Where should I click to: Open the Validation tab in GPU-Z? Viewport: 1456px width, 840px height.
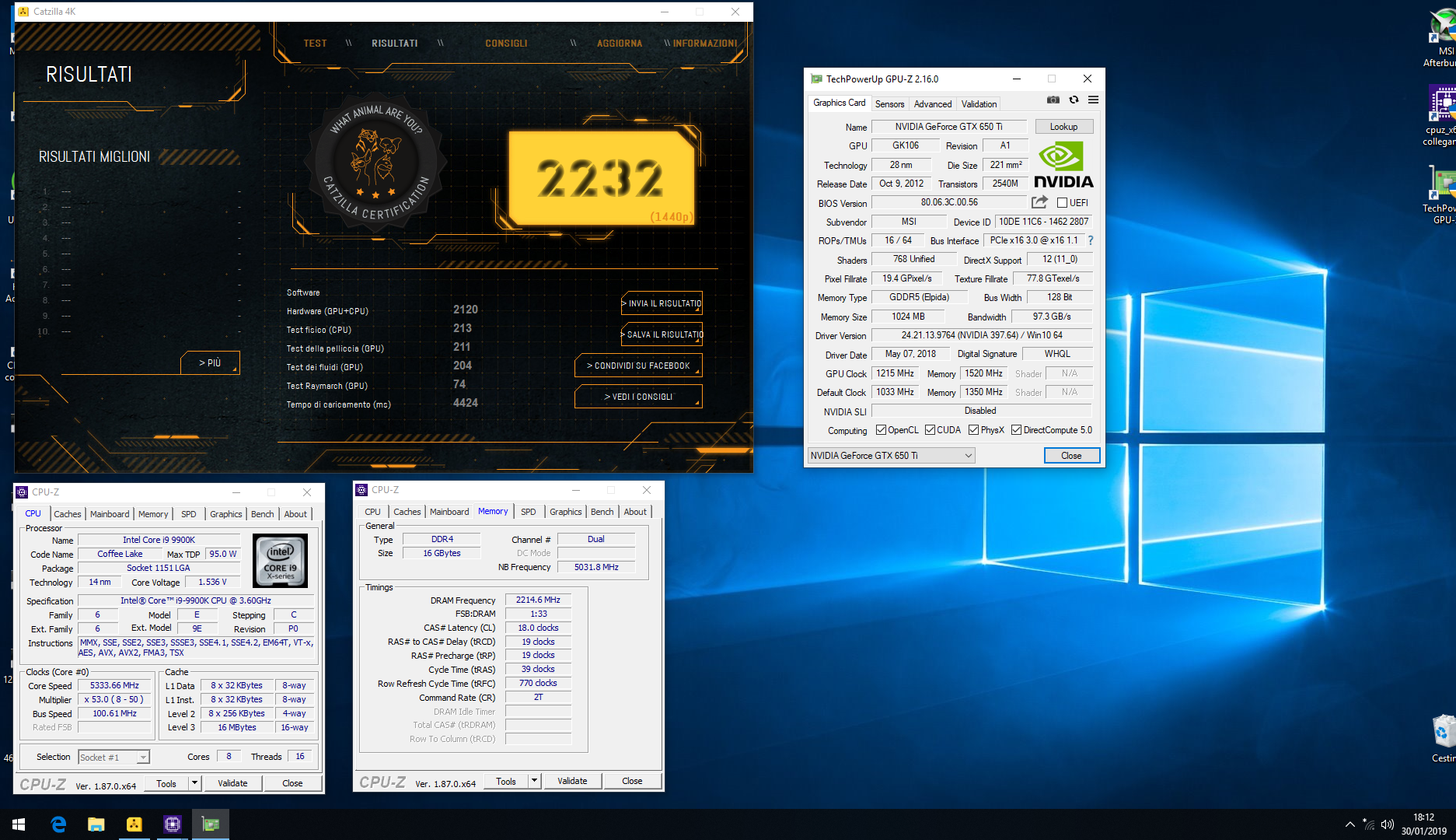(x=979, y=104)
